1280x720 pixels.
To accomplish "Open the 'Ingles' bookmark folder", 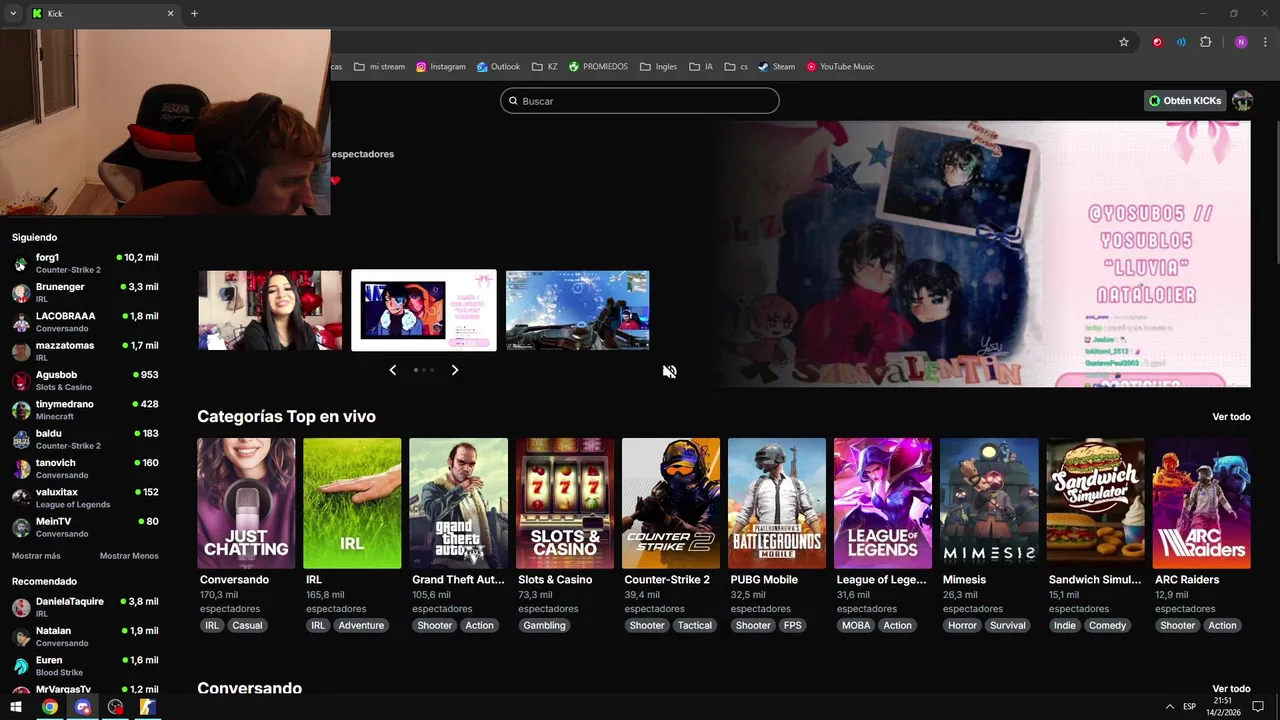I will point(658,67).
